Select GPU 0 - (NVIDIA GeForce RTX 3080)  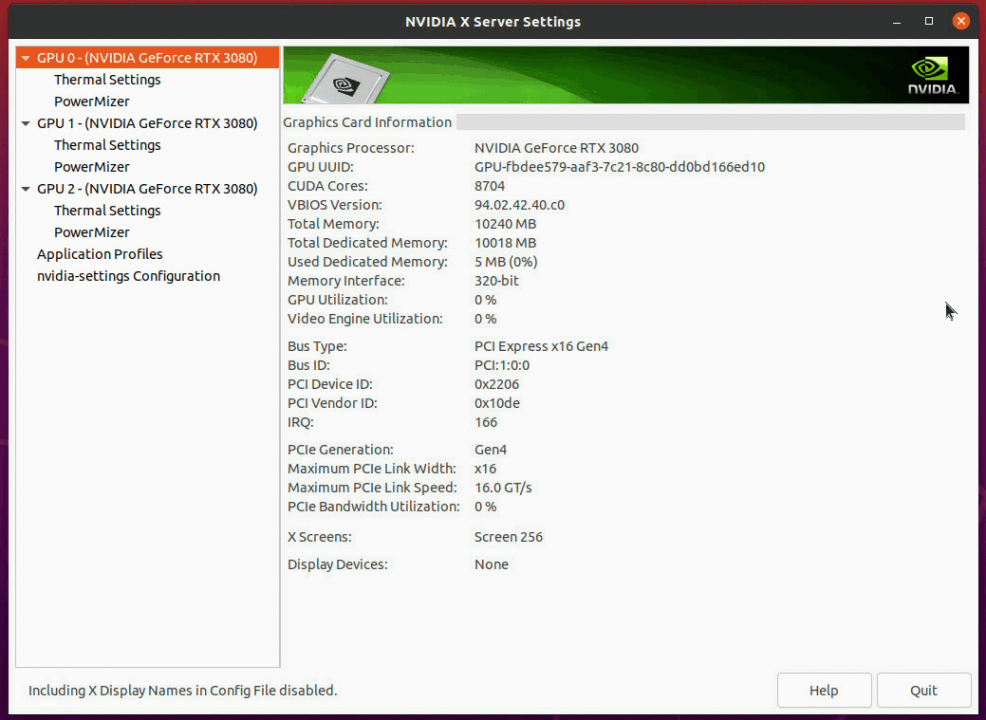(147, 58)
